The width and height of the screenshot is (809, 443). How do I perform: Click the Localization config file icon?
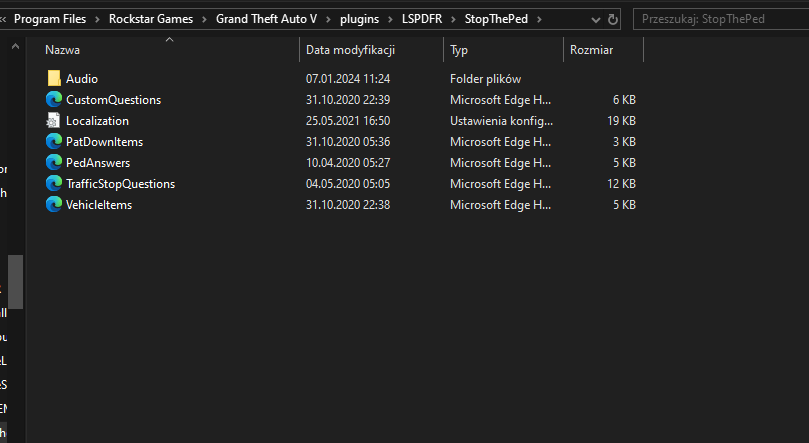click(54, 120)
